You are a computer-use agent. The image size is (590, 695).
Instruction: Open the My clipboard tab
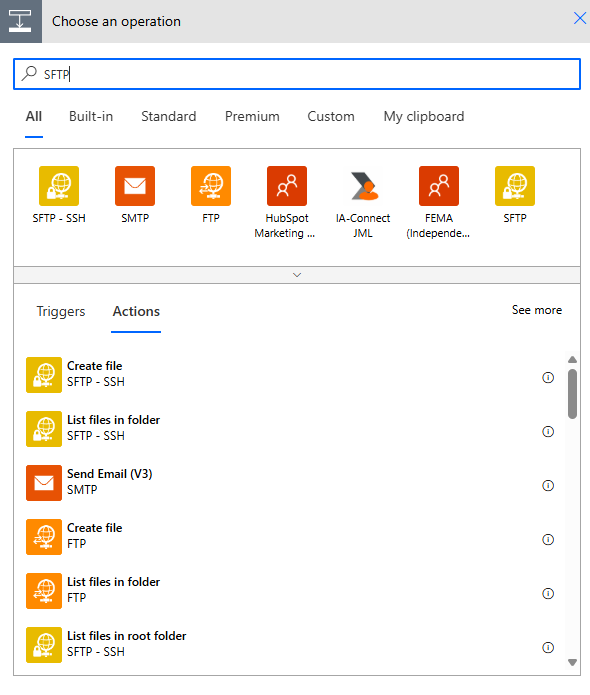pyautogui.click(x=424, y=116)
